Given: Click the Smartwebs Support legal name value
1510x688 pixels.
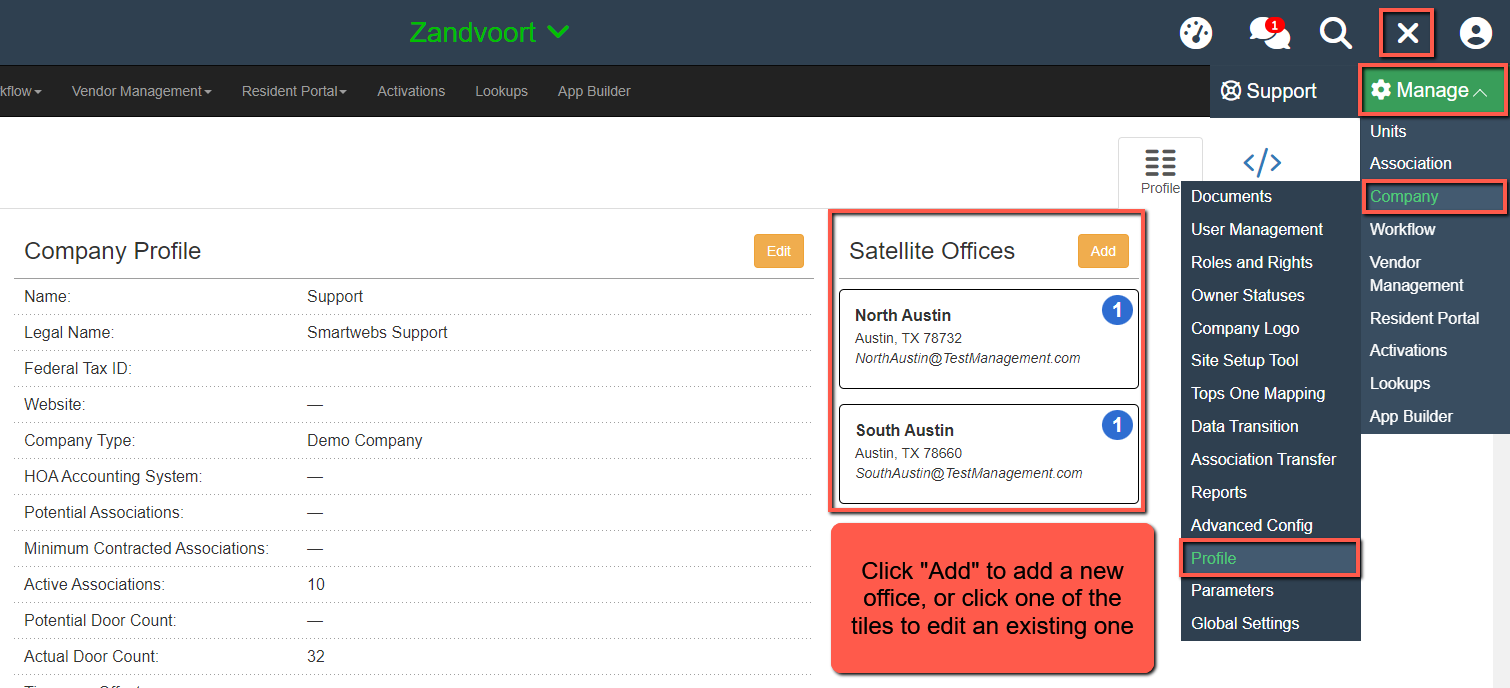Looking at the screenshot, I should click(x=377, y=332).
